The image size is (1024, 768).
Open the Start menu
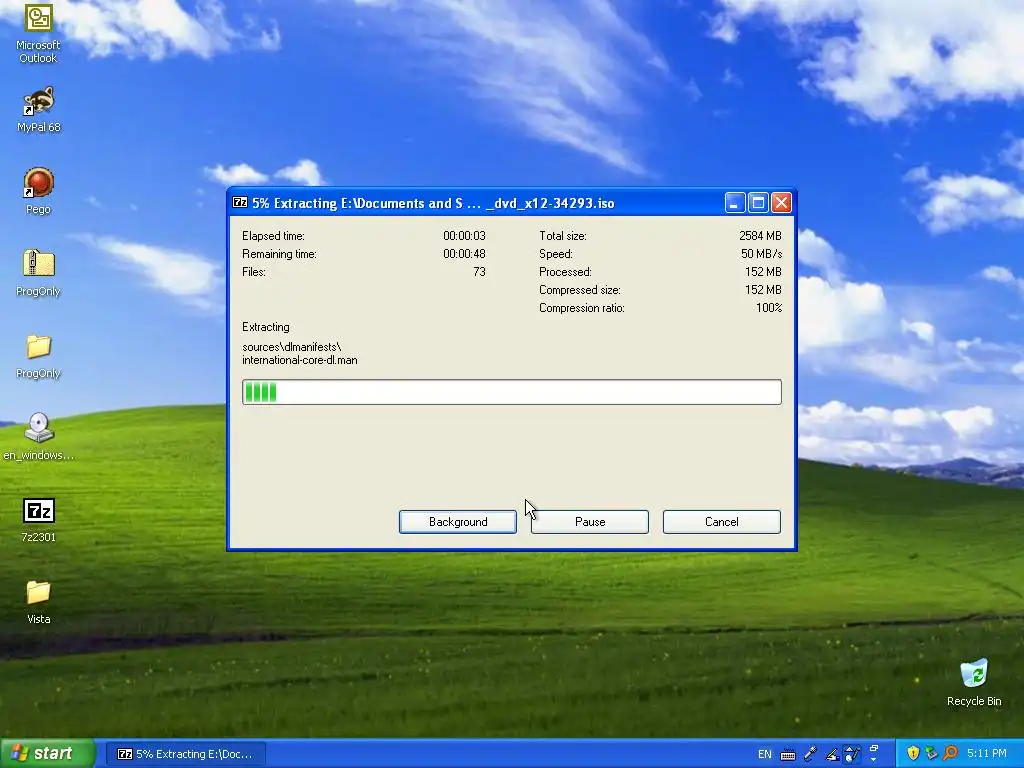pyautogui.click(x=47, y=754)
